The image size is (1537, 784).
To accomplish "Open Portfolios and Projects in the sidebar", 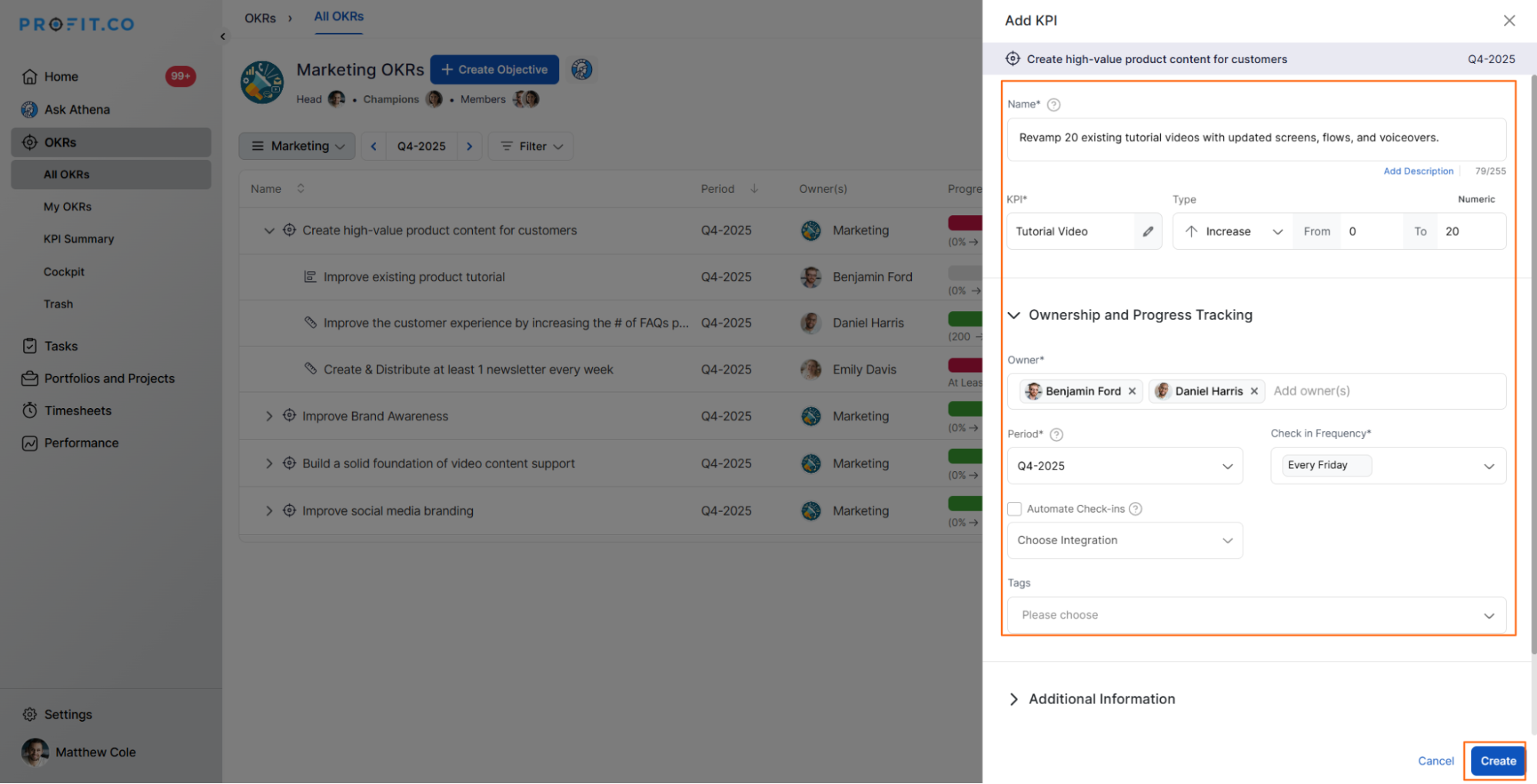I will [x=111, y=378].
